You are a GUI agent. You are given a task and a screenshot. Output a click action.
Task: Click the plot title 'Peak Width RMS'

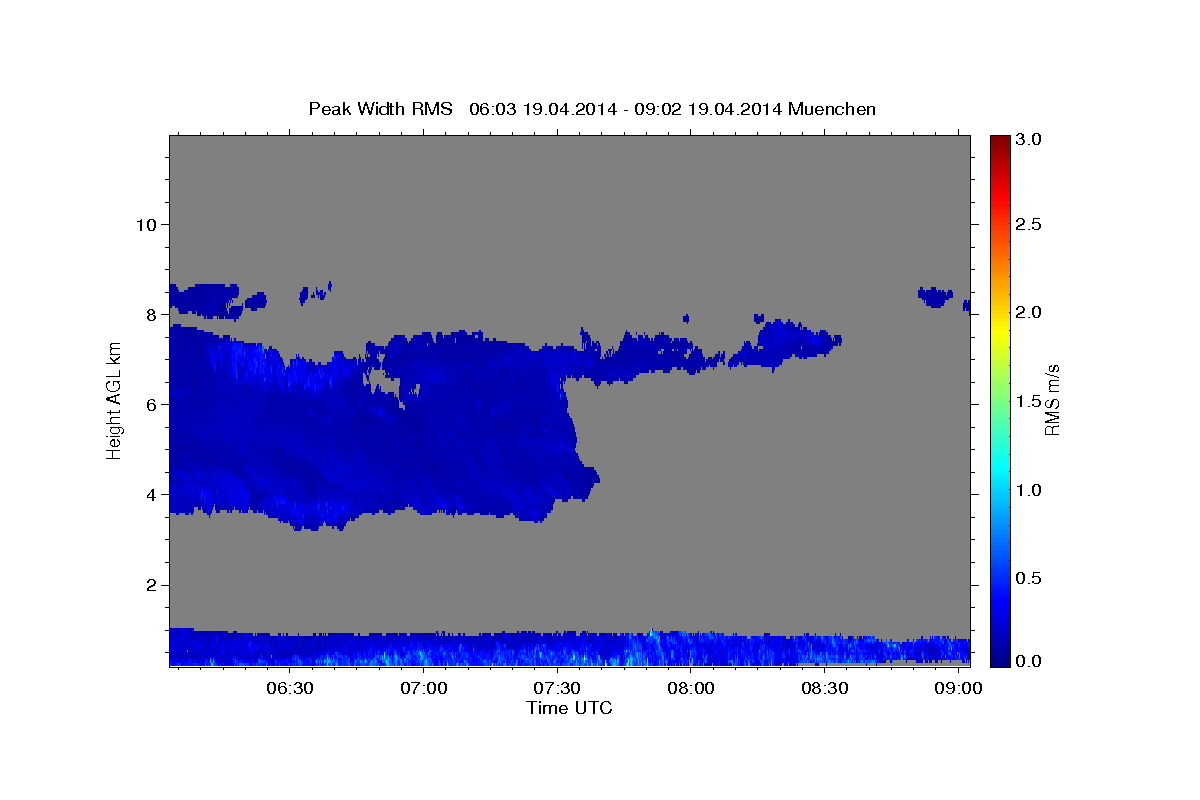coord(380,109)
